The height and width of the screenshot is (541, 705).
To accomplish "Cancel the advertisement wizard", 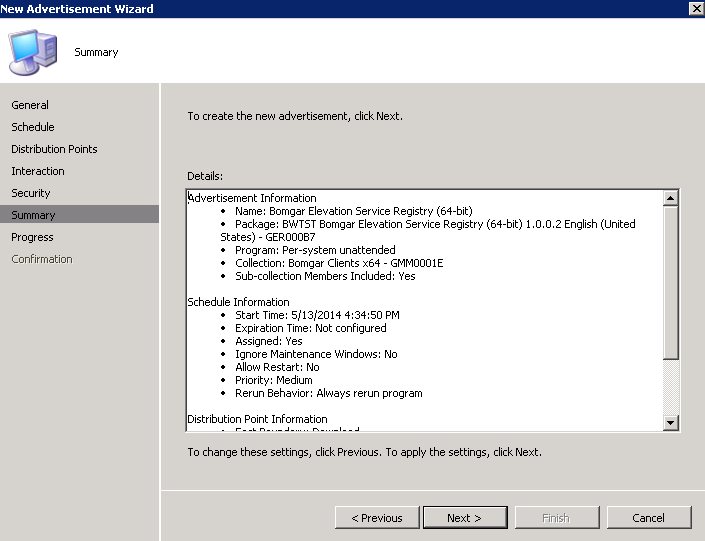I will 648,518.
